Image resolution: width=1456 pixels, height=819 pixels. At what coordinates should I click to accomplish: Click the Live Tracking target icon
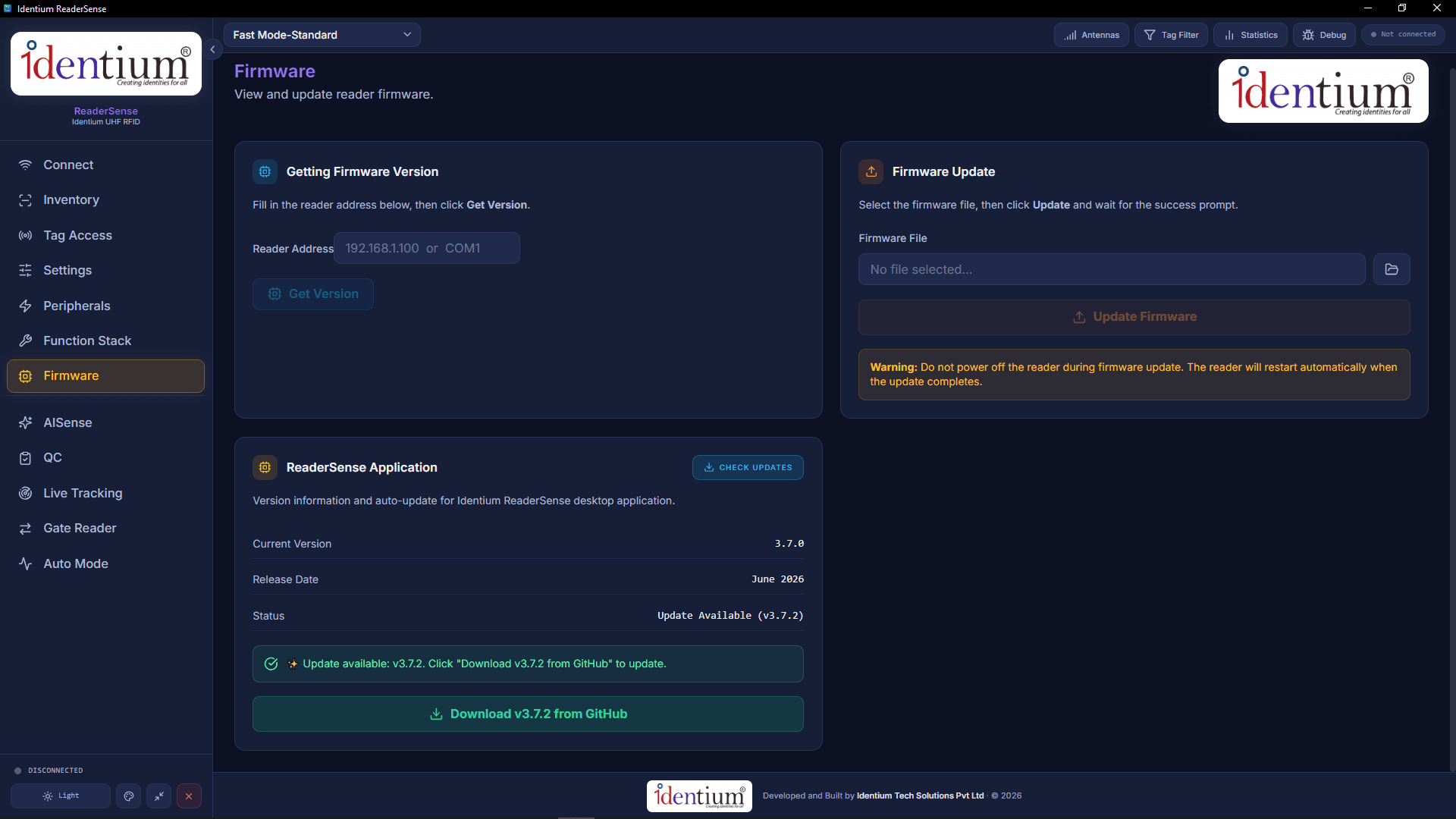point(25,493)
